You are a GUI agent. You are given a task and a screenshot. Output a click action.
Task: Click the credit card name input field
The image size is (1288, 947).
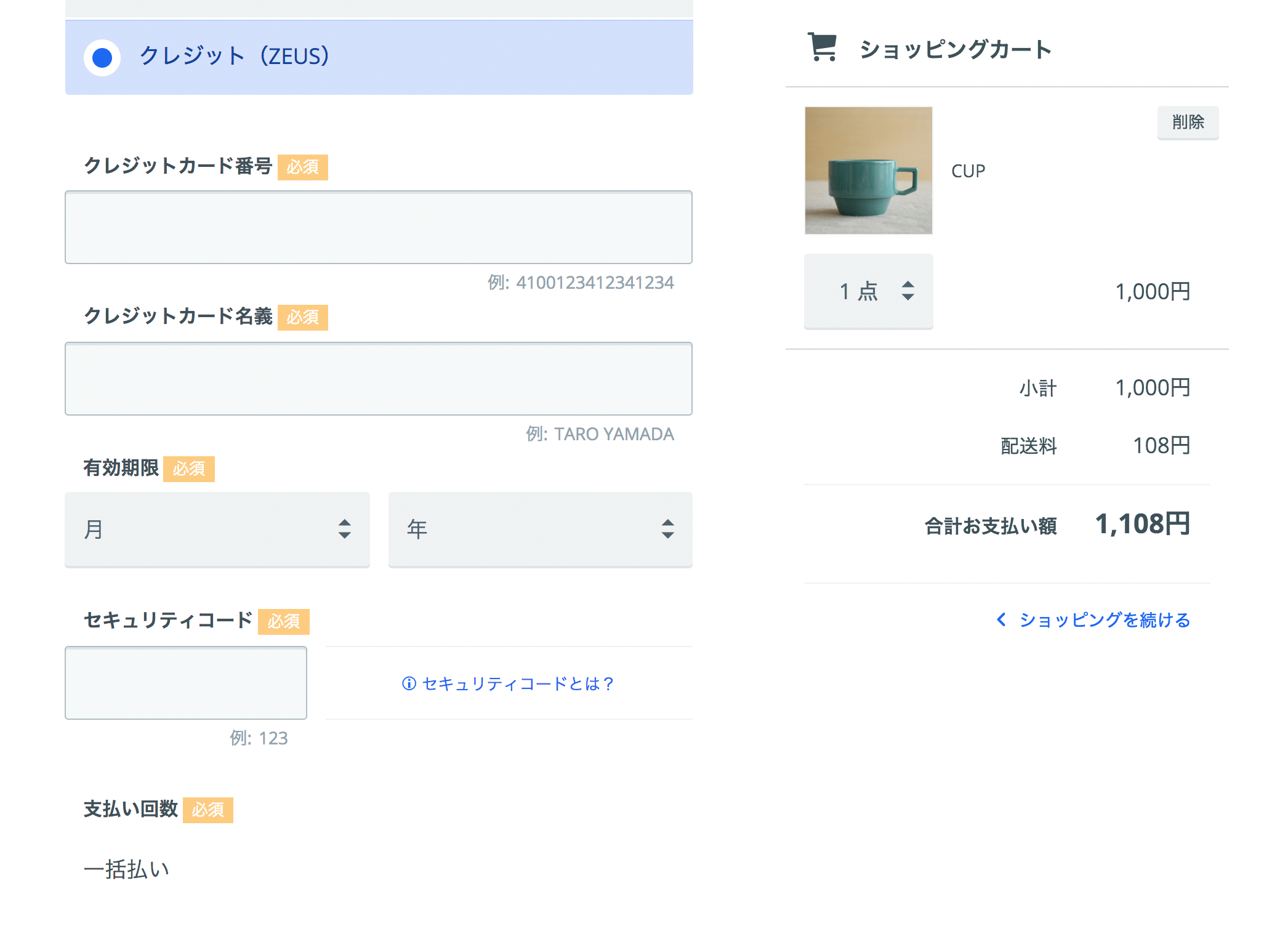coord(378,379)
